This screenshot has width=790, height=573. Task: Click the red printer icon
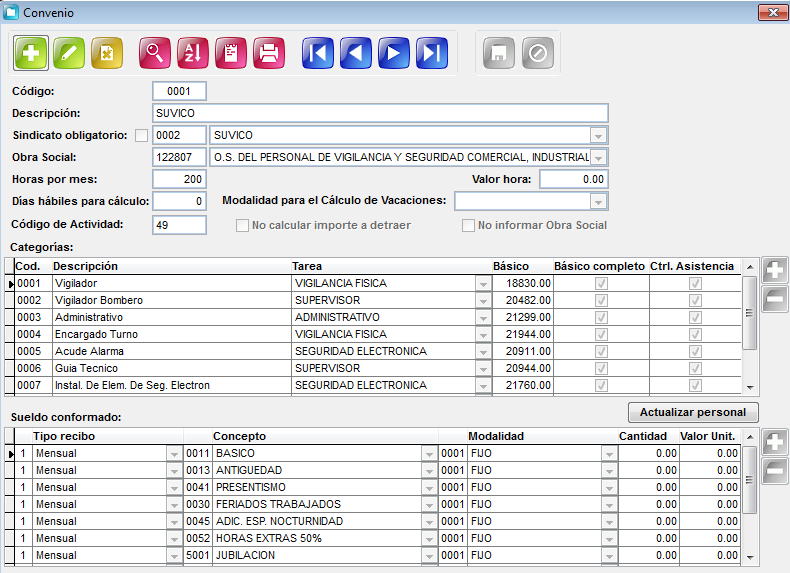[x=269, y=53]
